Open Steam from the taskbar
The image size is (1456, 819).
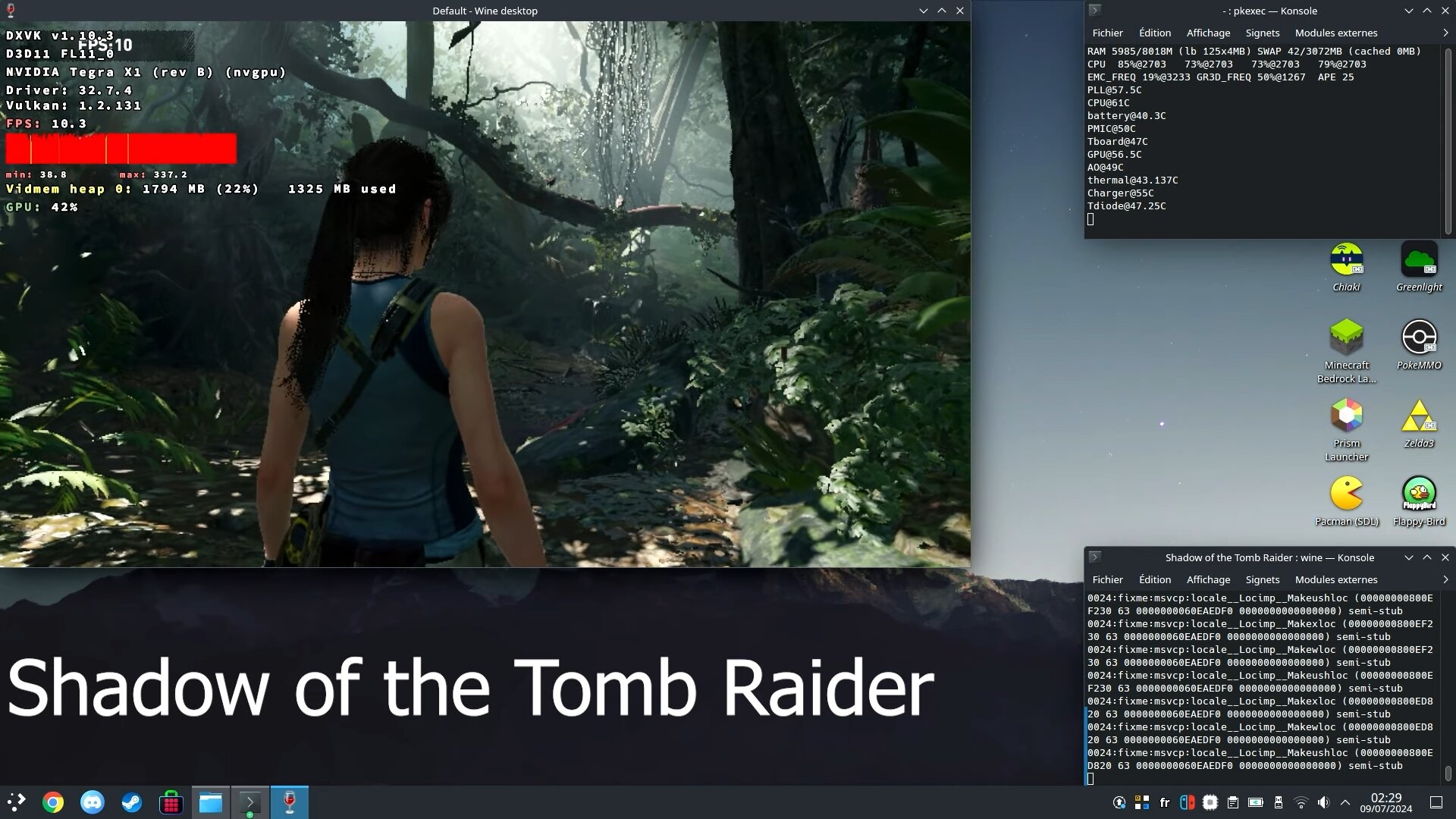coord(132,802)
